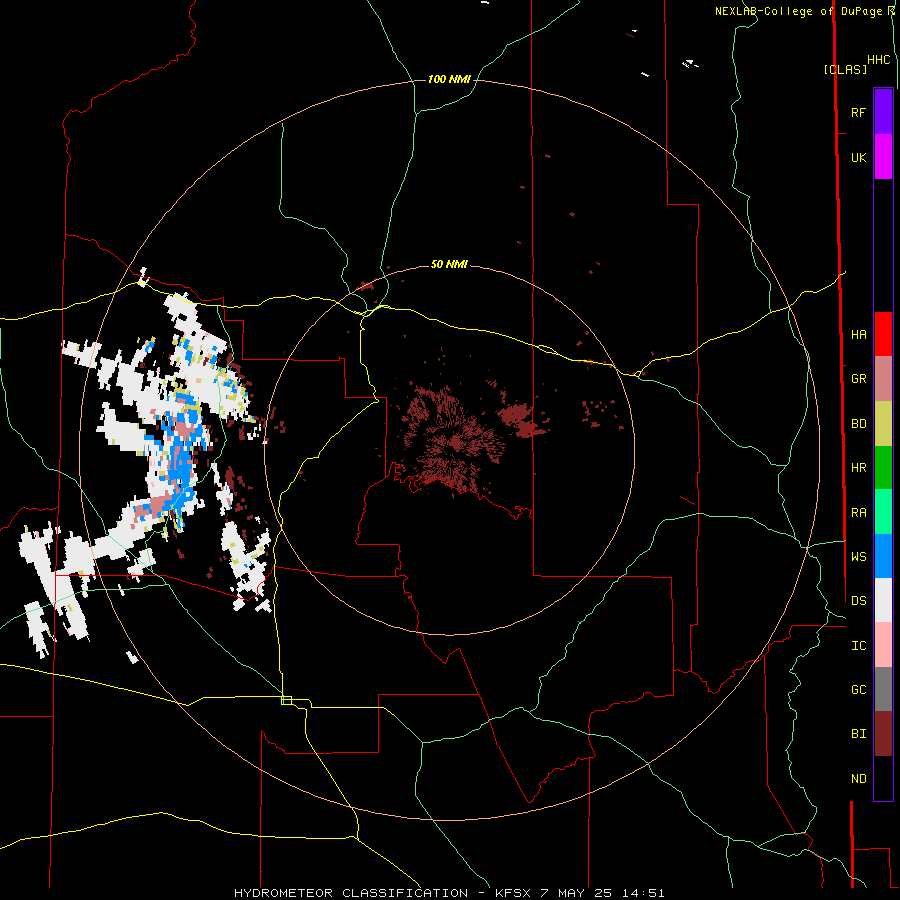
Task: Click the "50 NMI" range ring label
Action: tap(449, 264)
